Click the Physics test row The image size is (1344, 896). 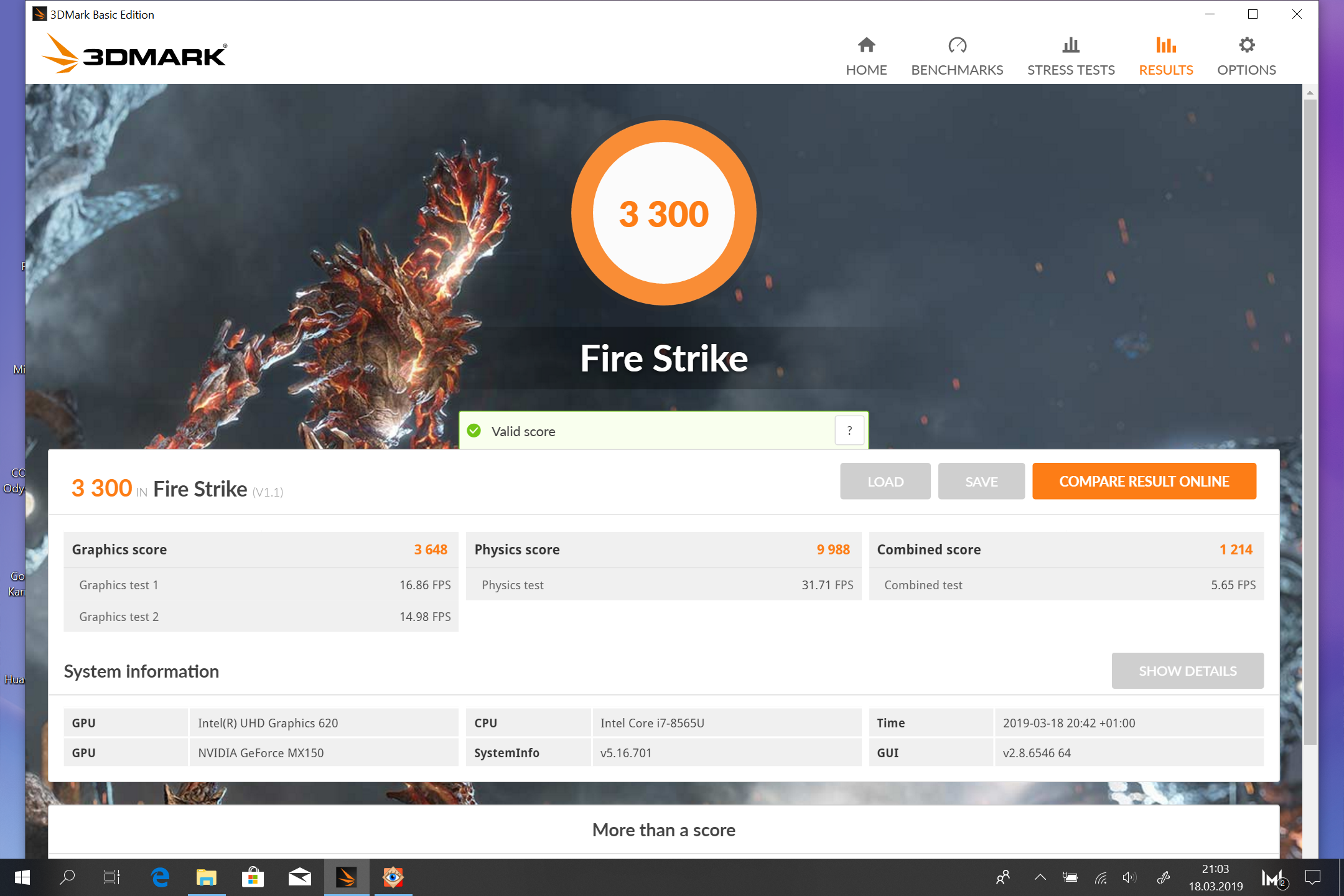(x=664, y=585)
